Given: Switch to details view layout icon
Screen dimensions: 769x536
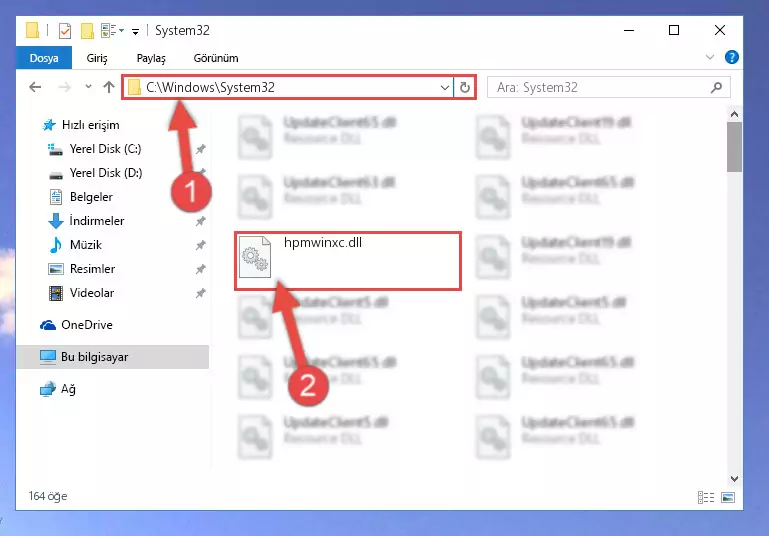Looking at the screenshot, I should click(706, 497).
